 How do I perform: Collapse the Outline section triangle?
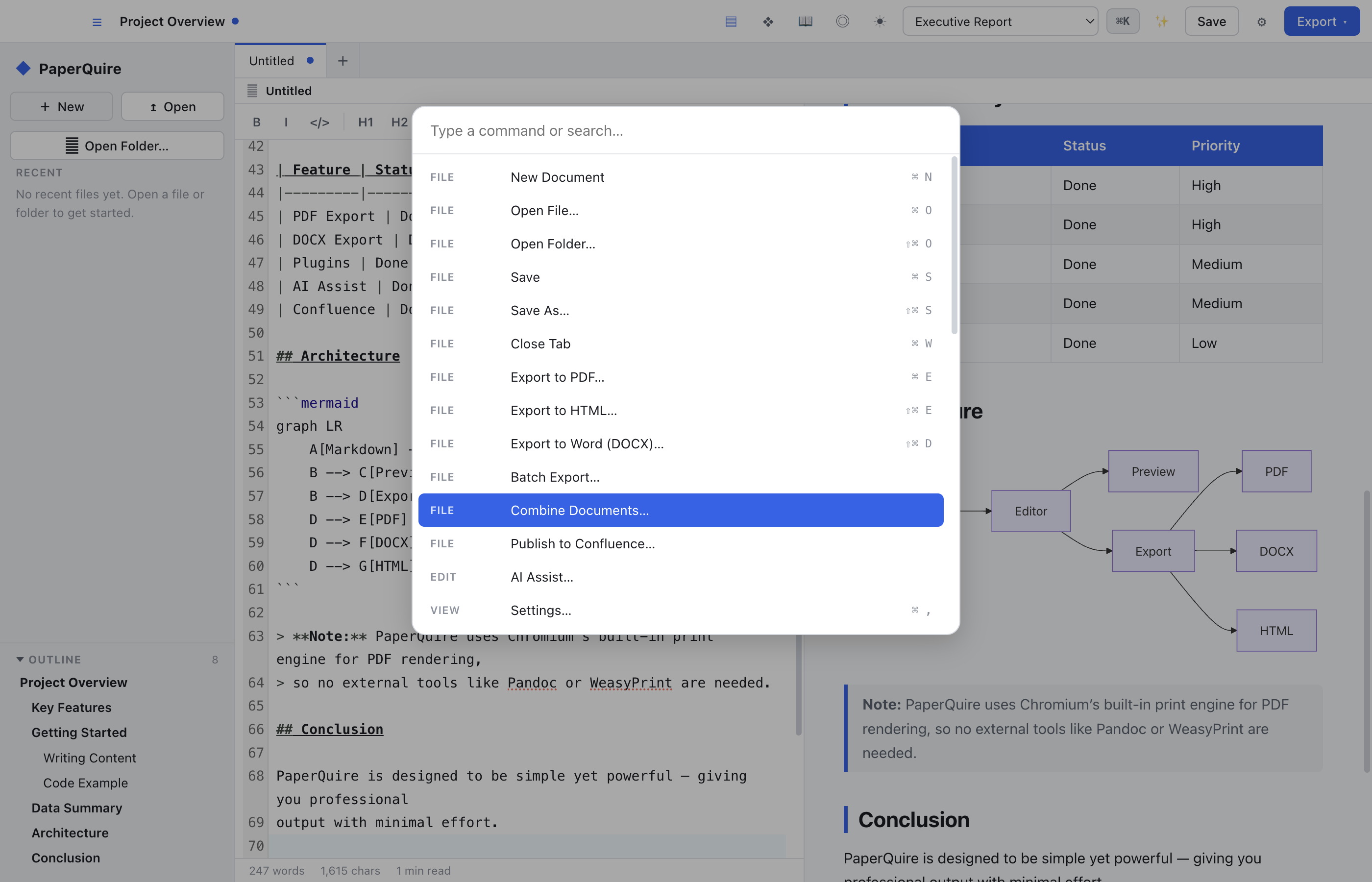[x=20, y=659]
